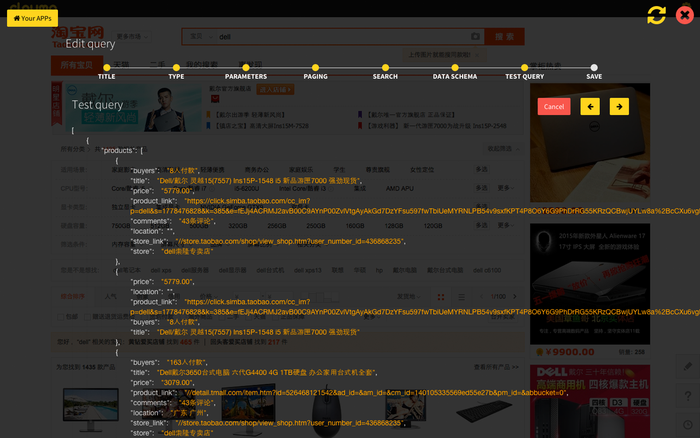Toggle the 包邮 checkbox
Viewport: 700px width, 438px height.
coord(61,317)
